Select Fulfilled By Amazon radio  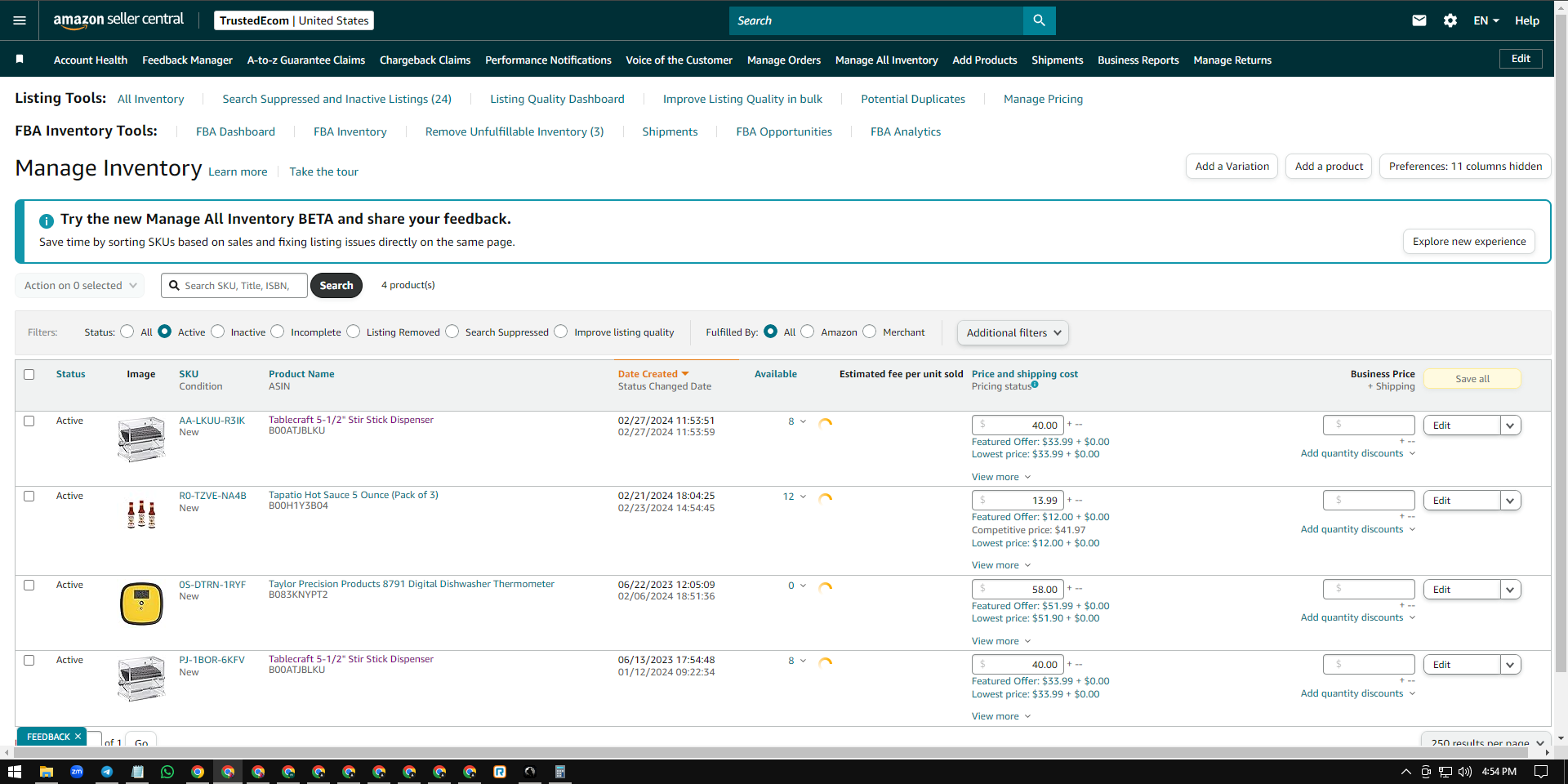808,332
